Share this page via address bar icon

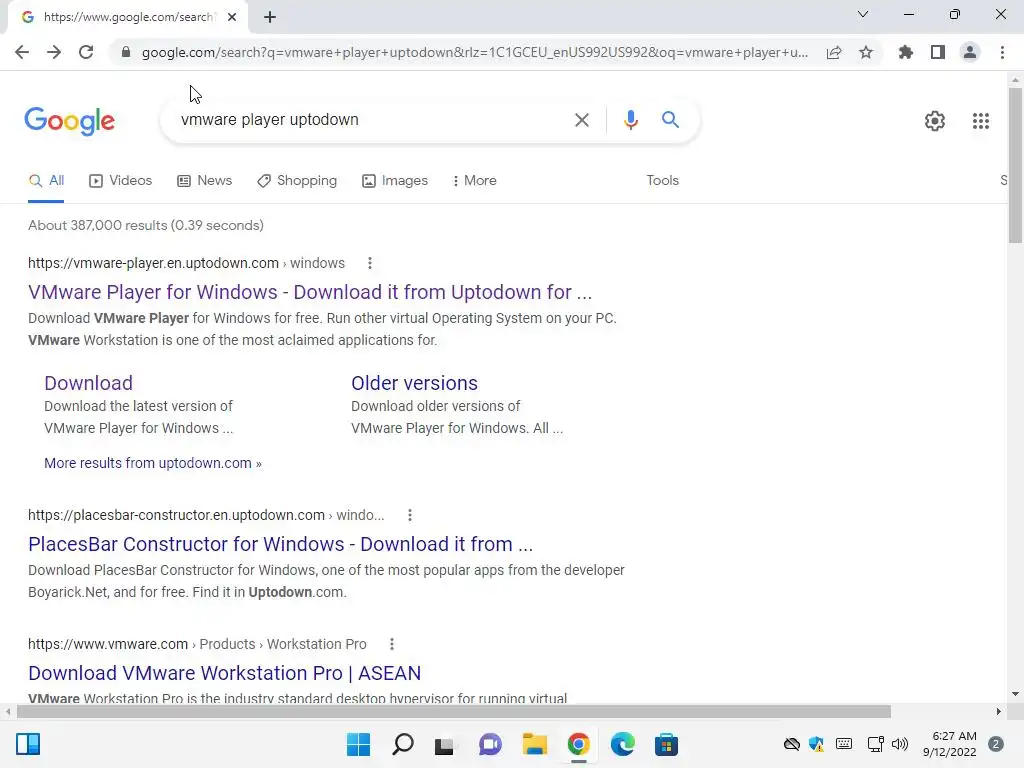coord(834,52)
